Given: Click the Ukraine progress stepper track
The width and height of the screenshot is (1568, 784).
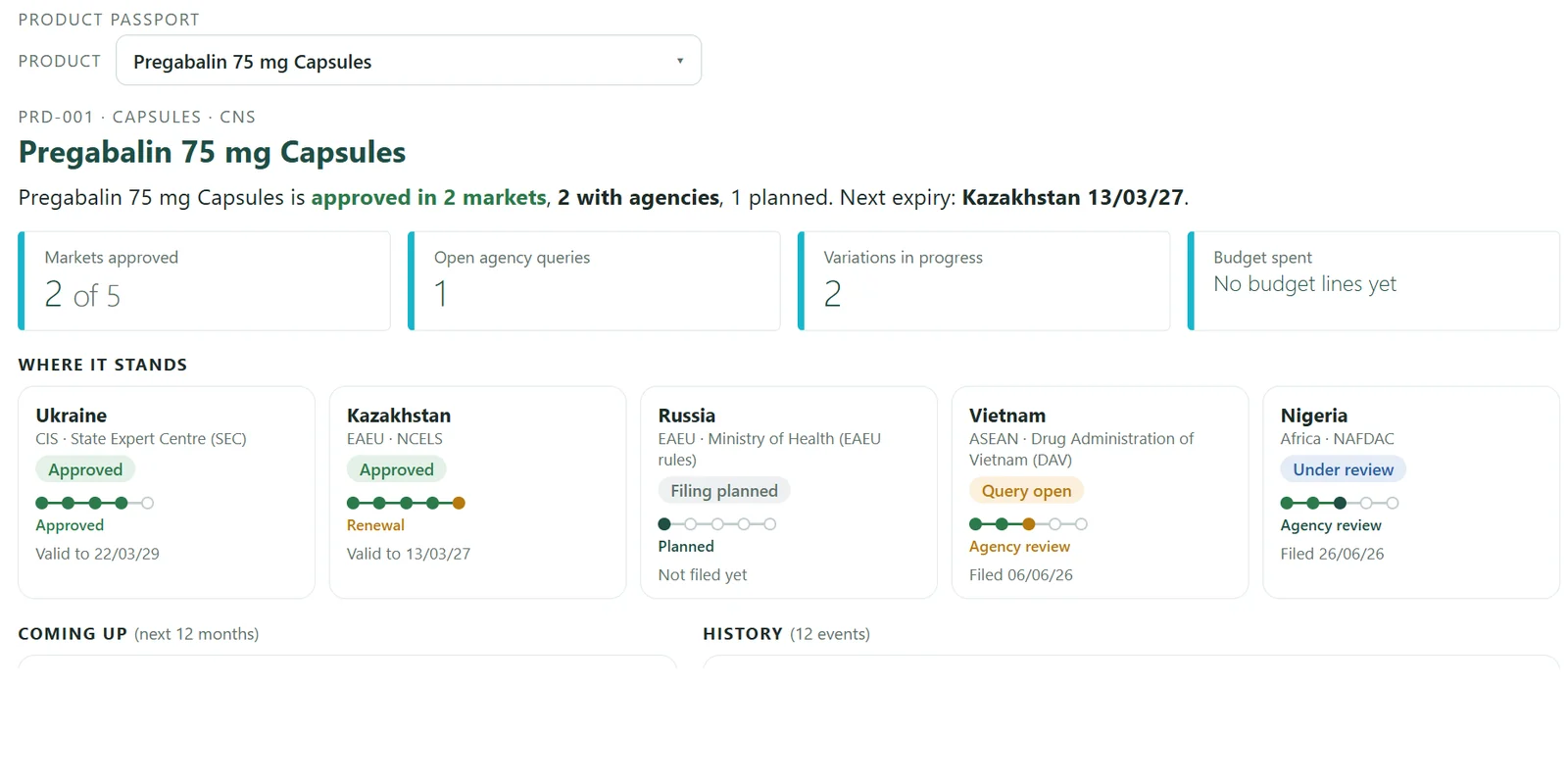Looking at the screenshot, I should point(95,503).
